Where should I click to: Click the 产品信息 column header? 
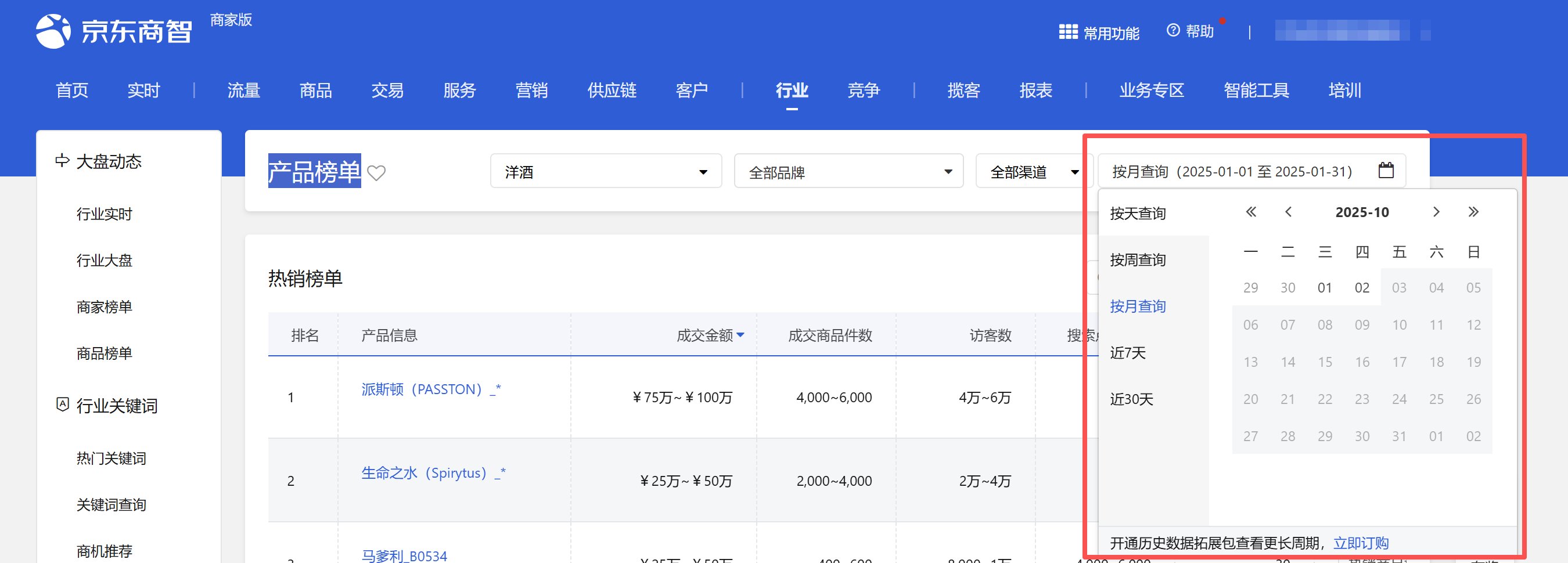point(389,335)
